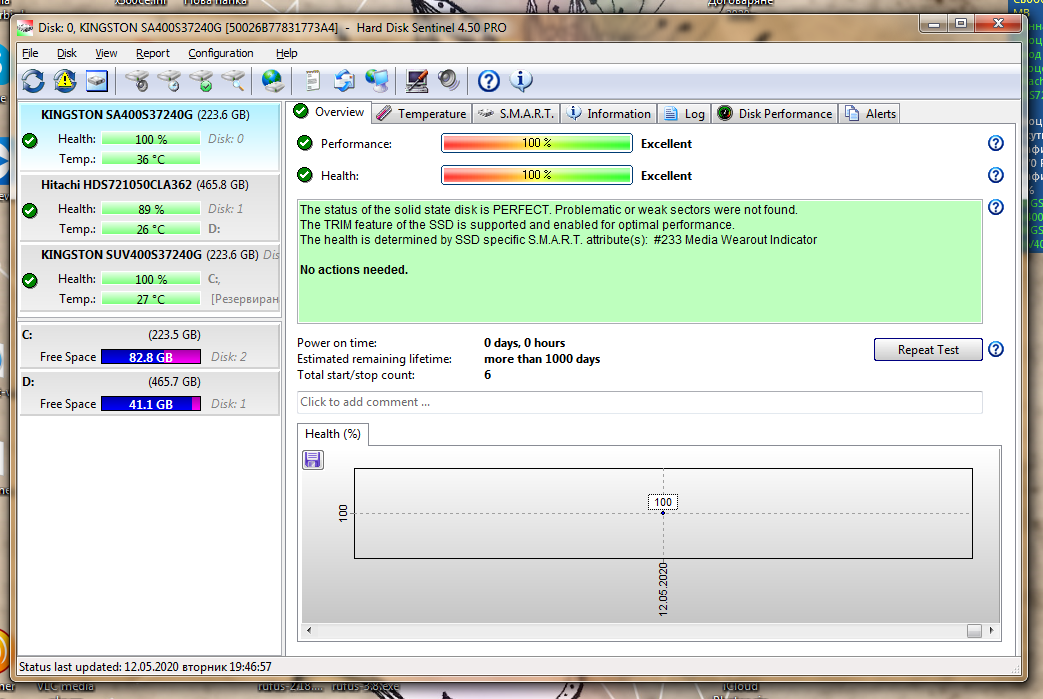Click the application icon in the title bar

pos(25,28)
